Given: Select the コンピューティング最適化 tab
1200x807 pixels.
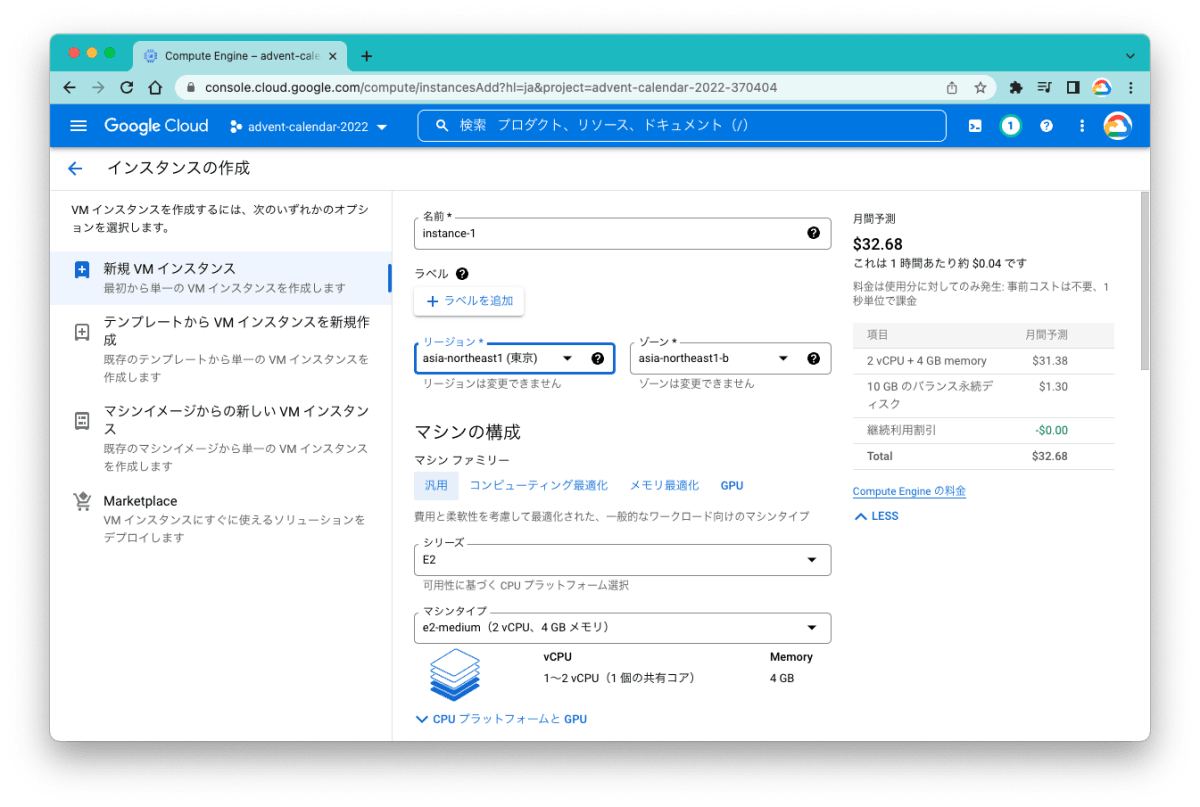Looking at the screenshot, I should [x=538, y=485].
